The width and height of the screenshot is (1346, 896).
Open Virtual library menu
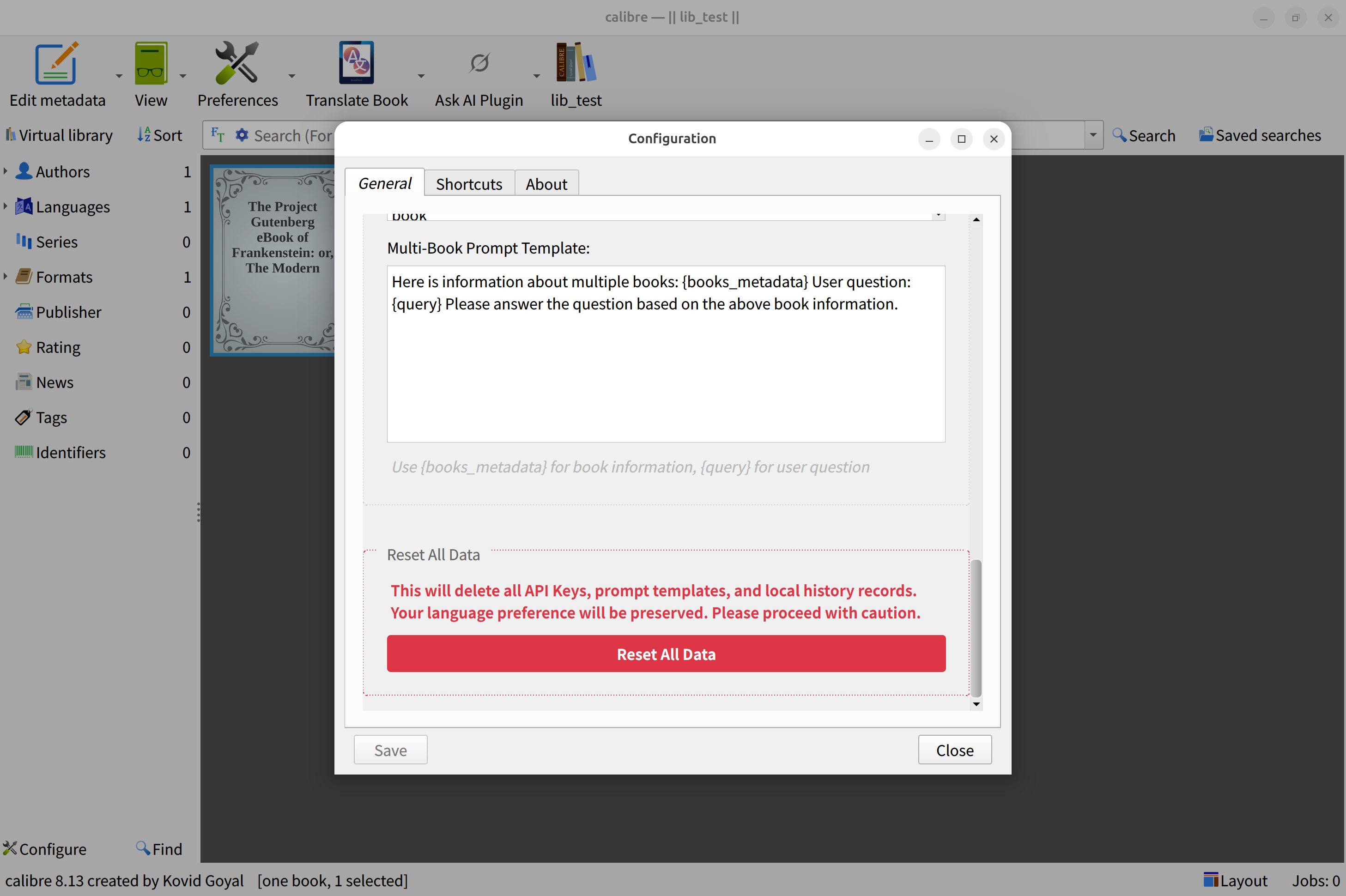(60, 135)
